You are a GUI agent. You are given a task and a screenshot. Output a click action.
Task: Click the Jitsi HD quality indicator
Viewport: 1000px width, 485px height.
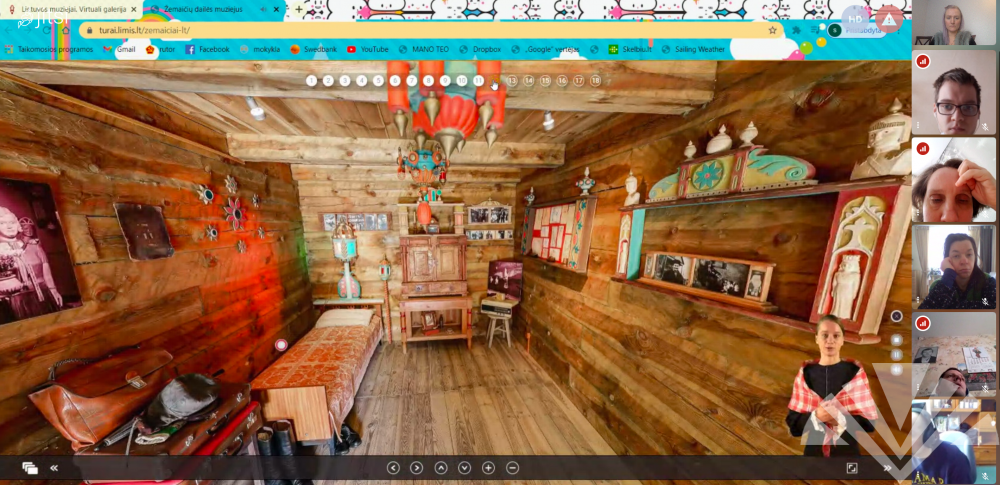[x=855, y=19]
